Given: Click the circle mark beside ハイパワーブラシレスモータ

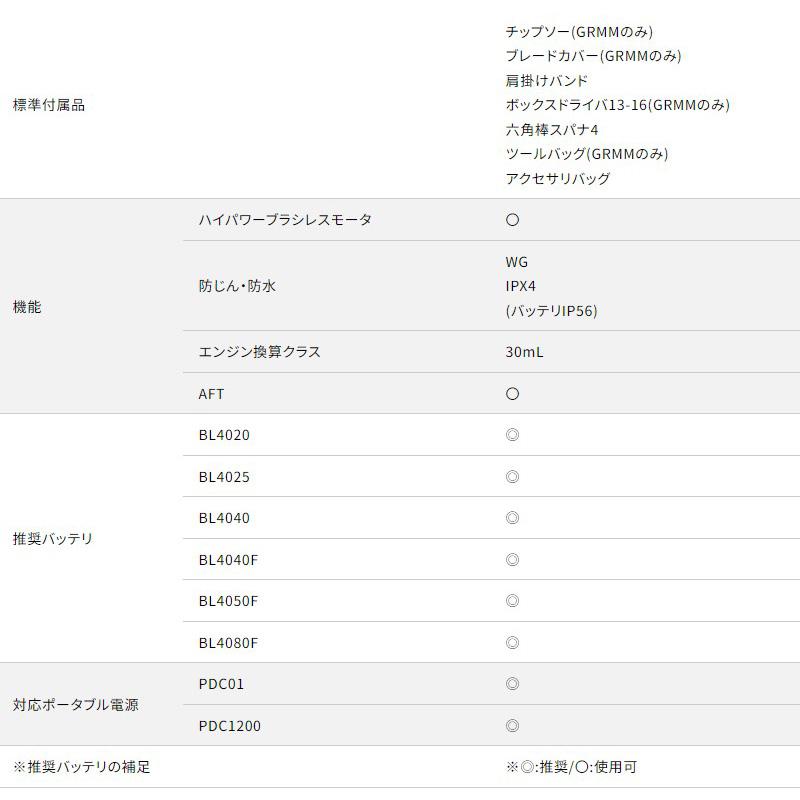Looking at the screenshot, I should (x=513, y=220).
